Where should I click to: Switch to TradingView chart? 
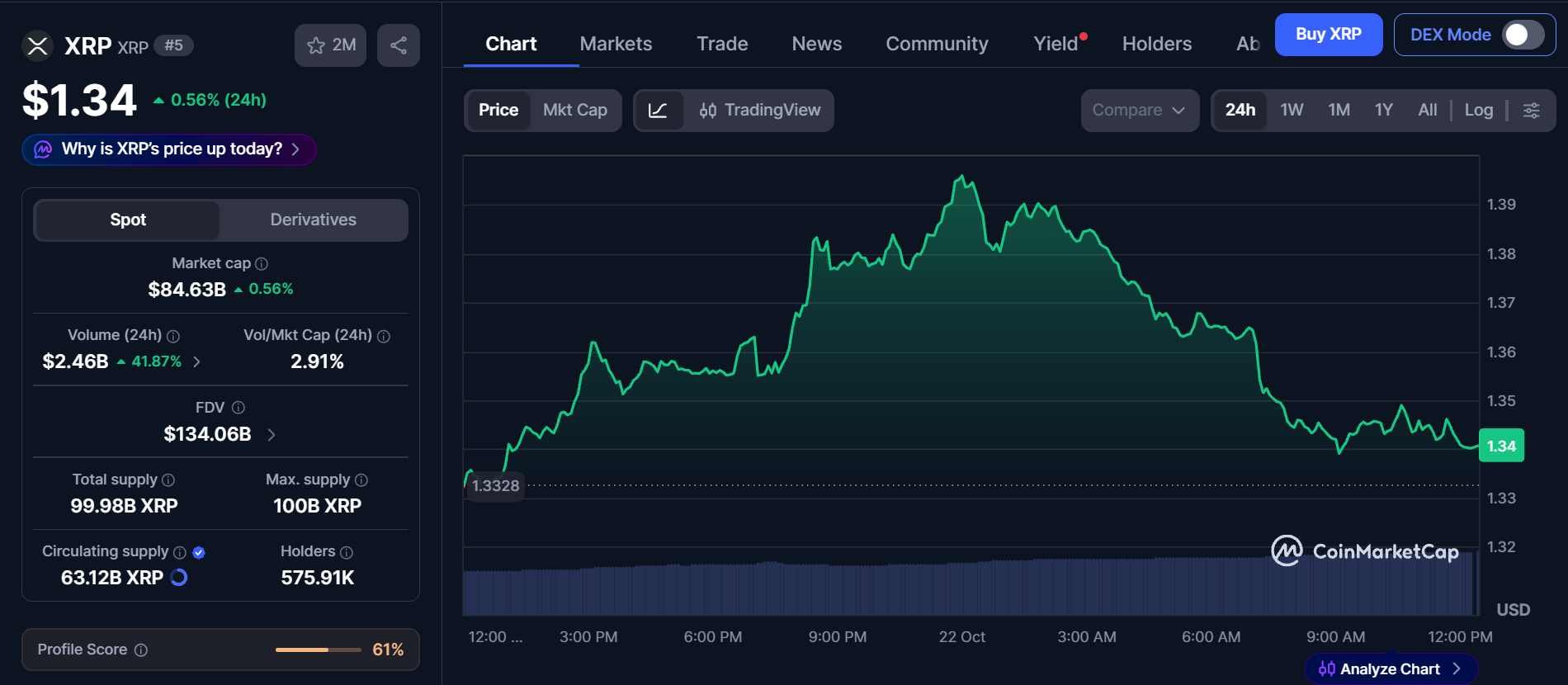pos(759,111)
